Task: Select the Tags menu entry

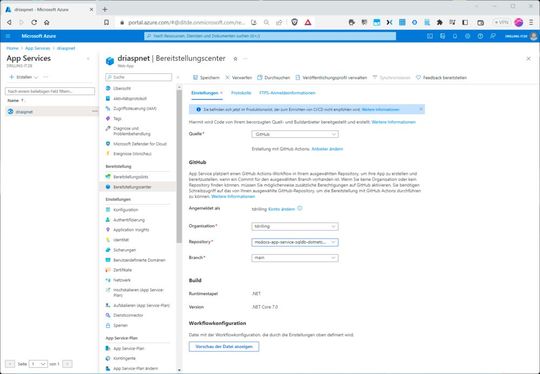Action: pyautogui.click(x=117, y=118)
